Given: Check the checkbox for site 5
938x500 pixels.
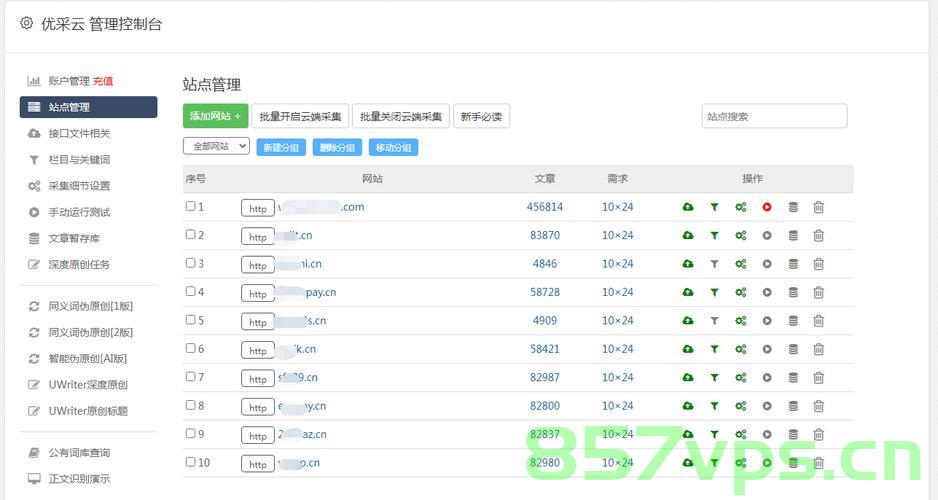Looking at the screenshot, I should (x=190, y=319).
